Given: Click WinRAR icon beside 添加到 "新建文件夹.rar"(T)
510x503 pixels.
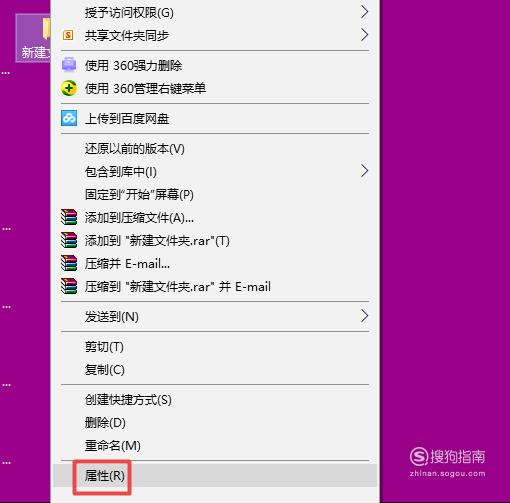Looking at the screenshot, I should click(69, 240).
